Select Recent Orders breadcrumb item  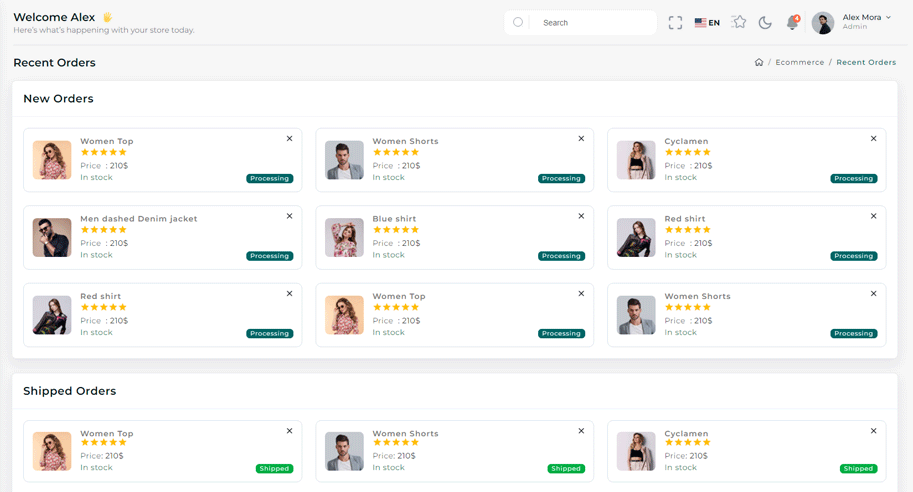866,63
